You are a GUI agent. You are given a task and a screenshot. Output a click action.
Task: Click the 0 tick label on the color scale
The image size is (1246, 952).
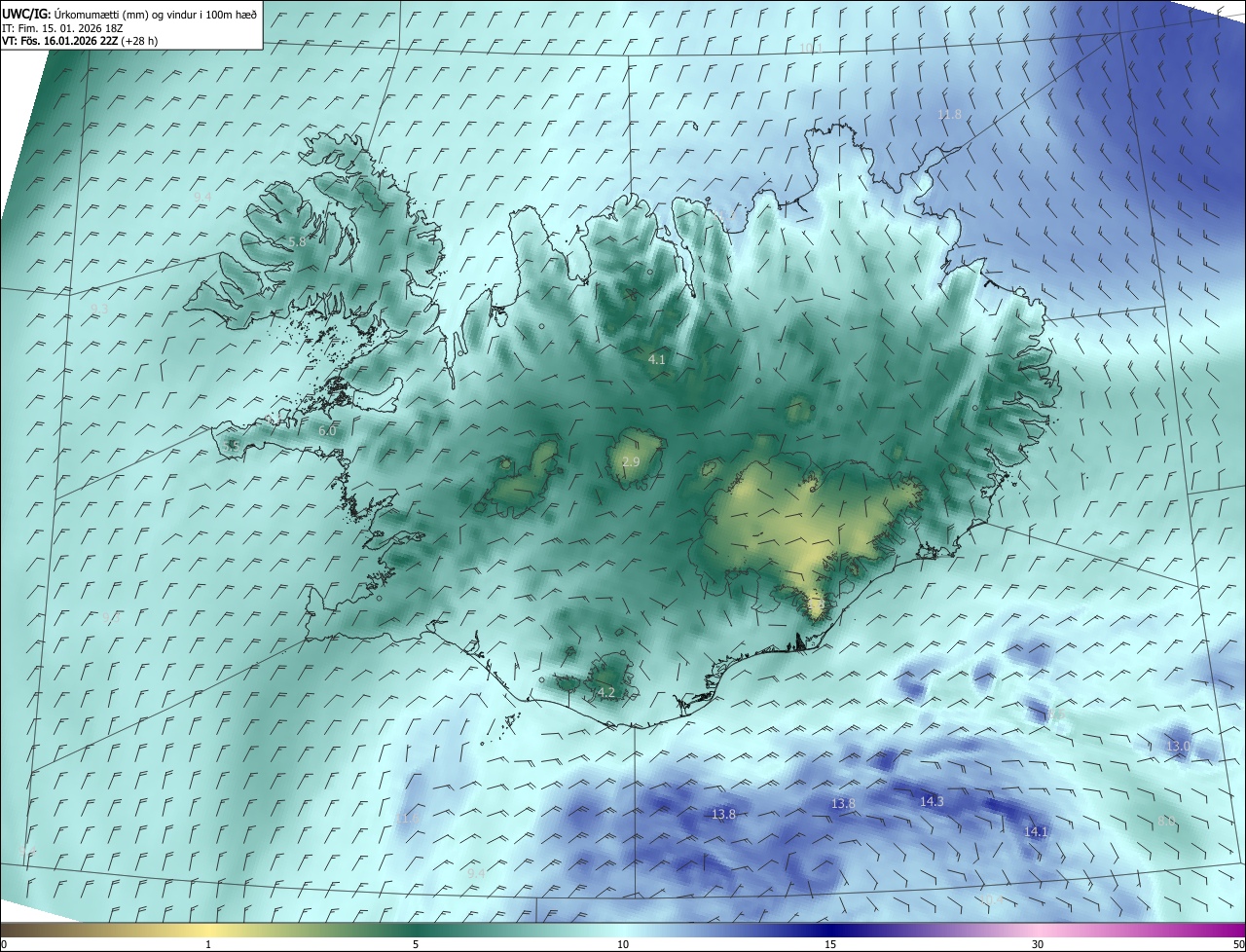(4, 944)
